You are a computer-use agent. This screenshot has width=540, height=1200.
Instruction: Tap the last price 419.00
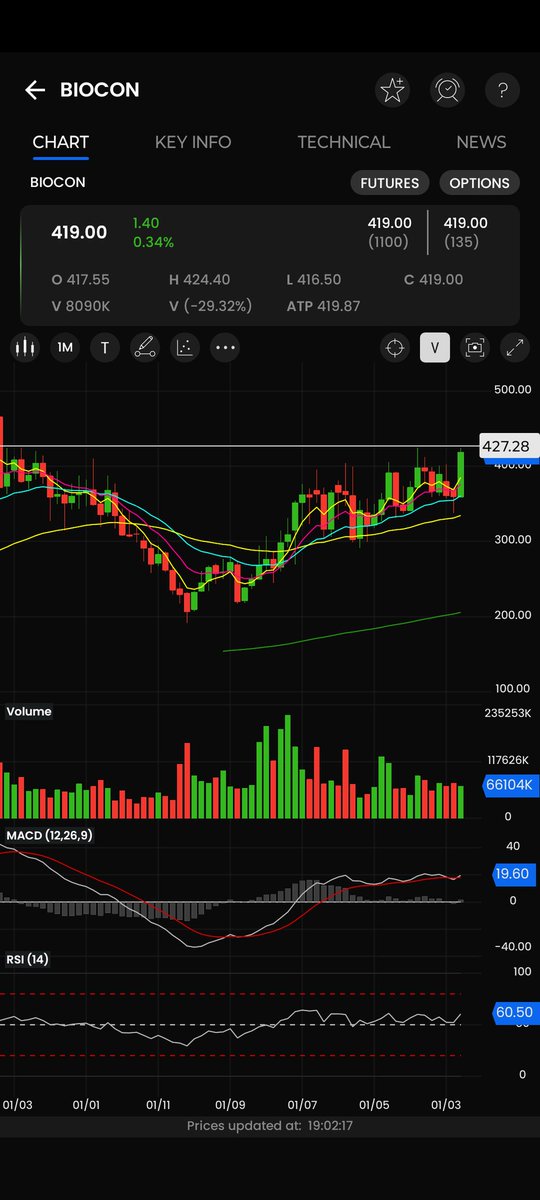[x=79, y=232]
